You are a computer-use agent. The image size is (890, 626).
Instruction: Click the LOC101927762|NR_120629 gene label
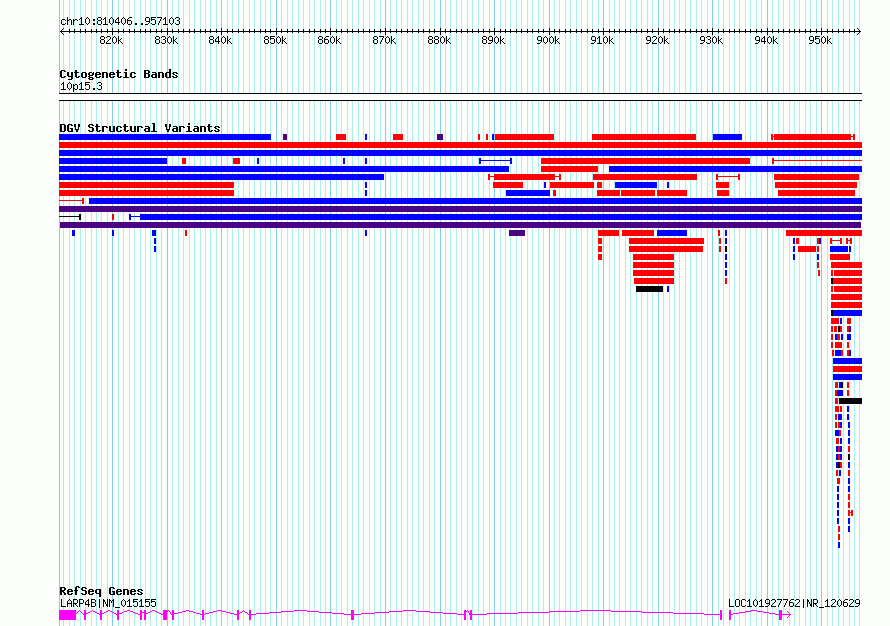point(794,603)
